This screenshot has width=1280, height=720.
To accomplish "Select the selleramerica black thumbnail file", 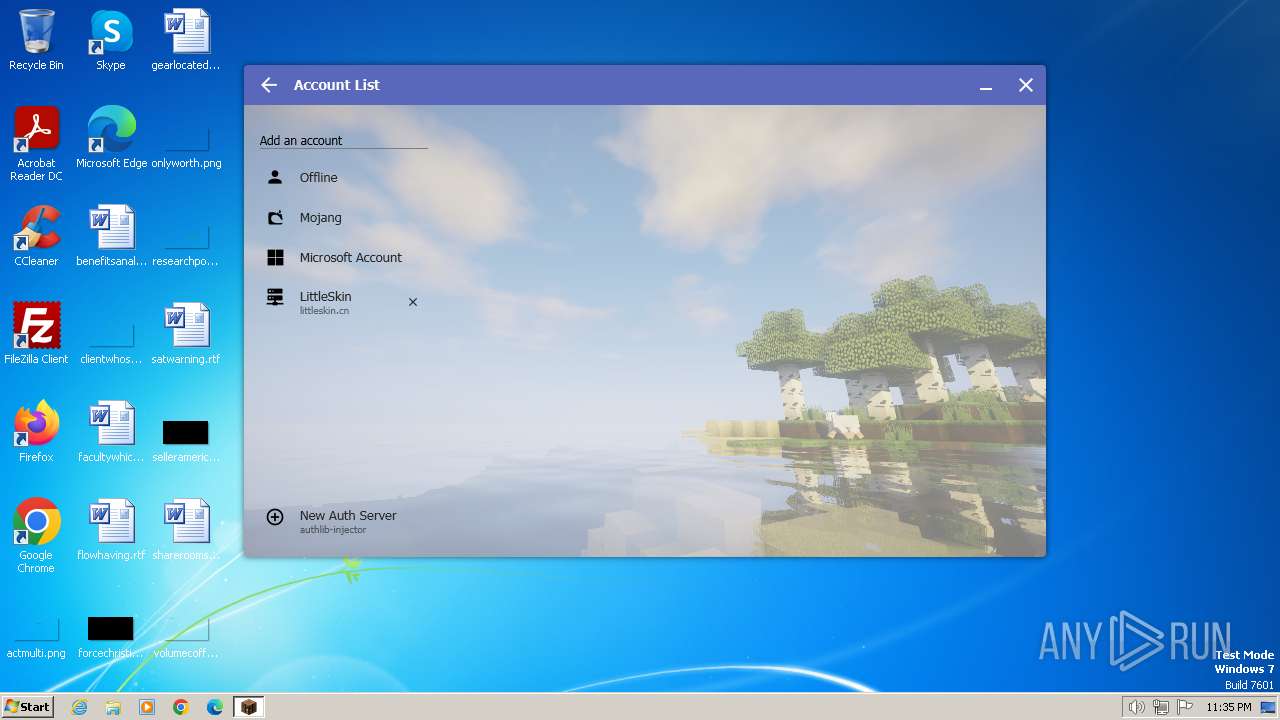I will [x=186, y=440].
